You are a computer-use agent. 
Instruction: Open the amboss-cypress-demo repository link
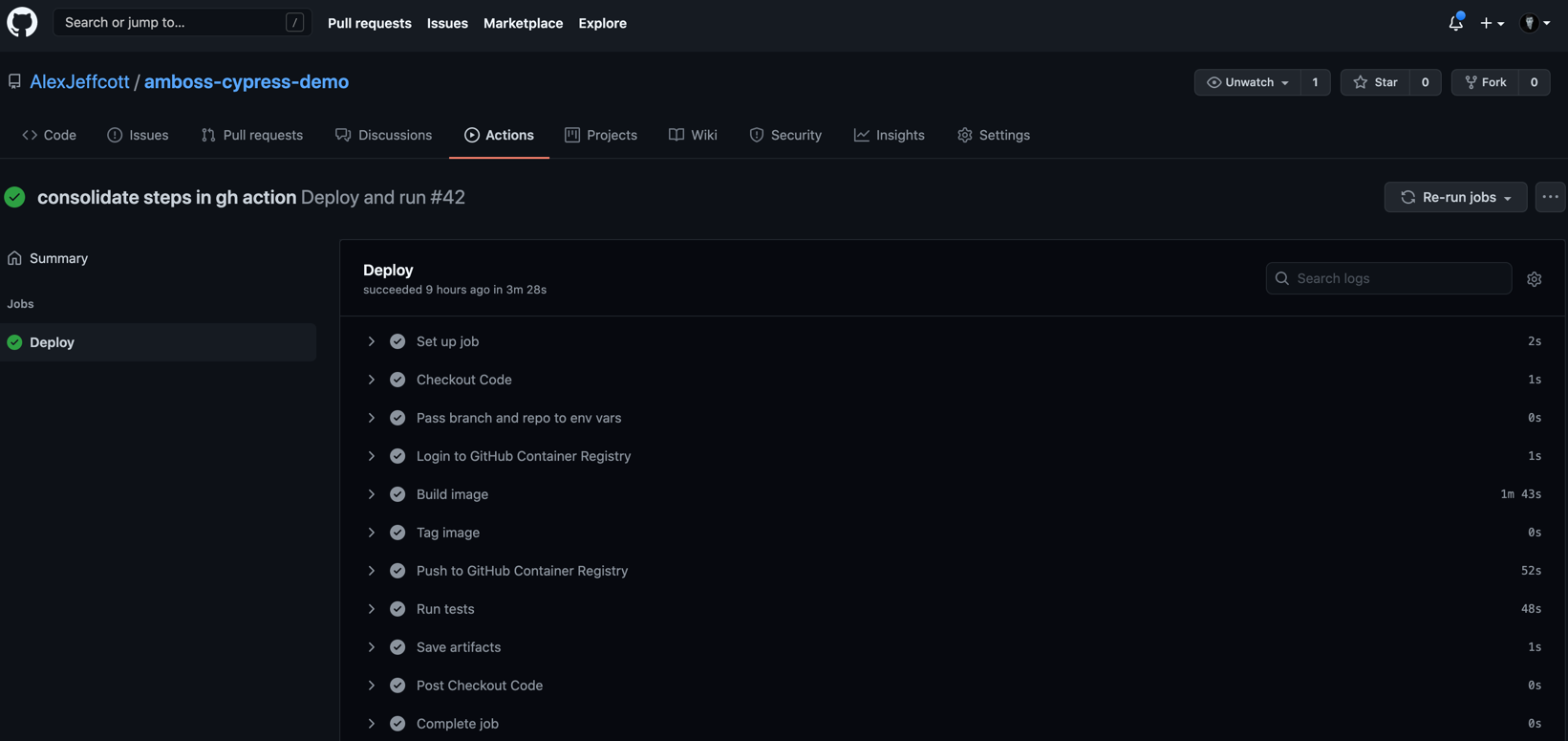click(247, 82)
